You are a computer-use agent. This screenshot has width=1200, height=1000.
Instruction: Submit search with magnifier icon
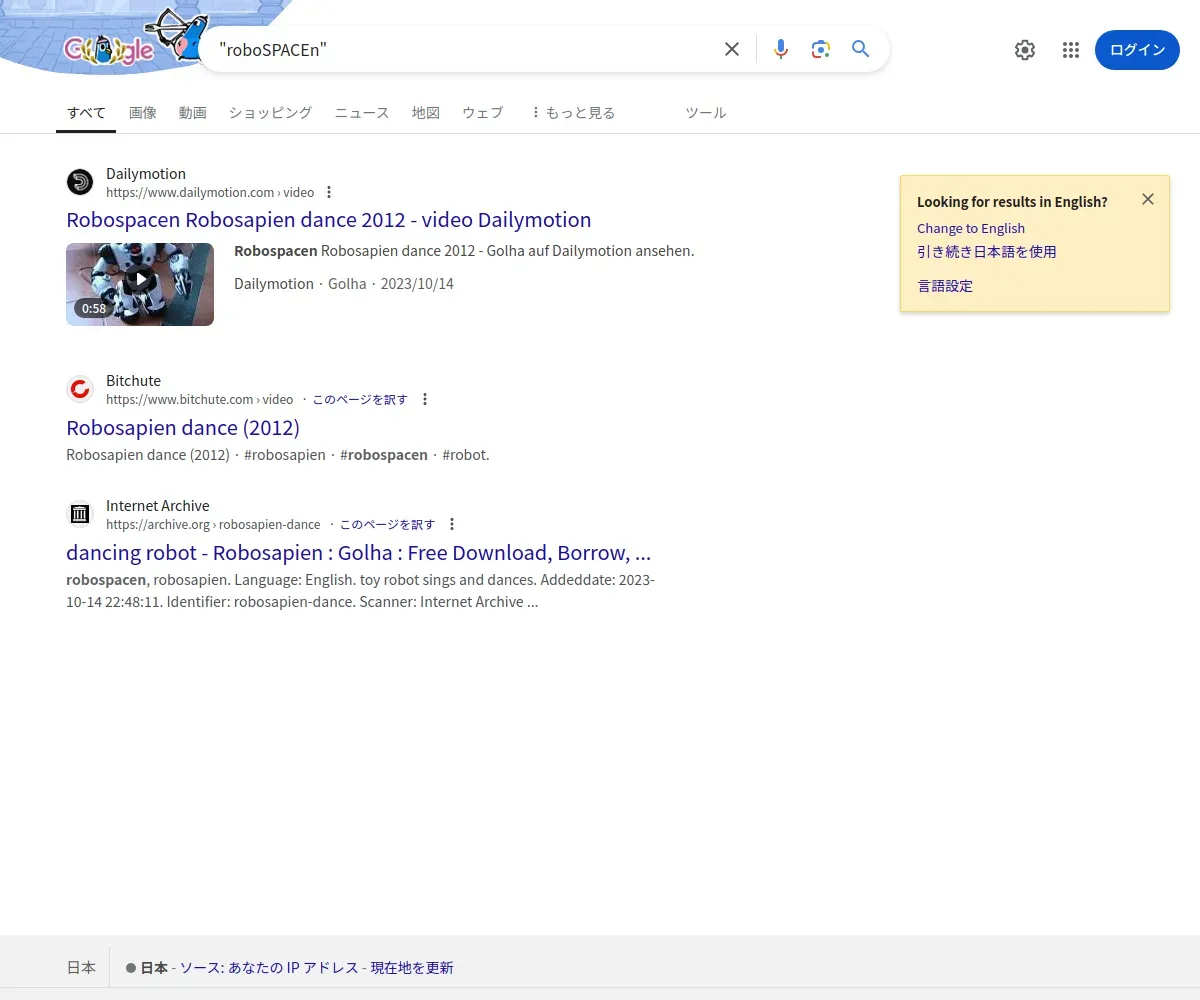coord(861,49)
